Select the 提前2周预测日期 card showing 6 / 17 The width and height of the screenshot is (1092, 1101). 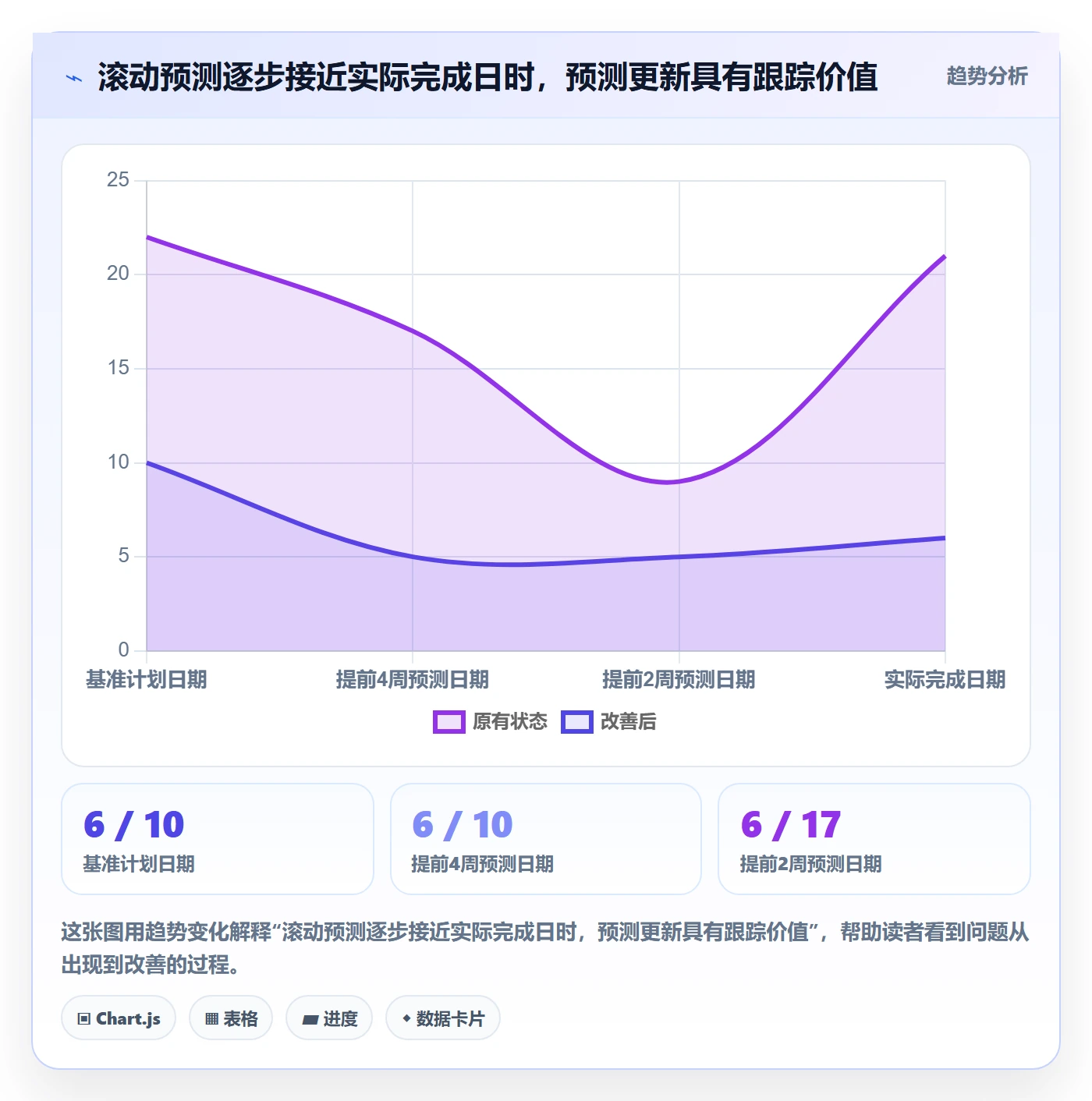point(874,839)
